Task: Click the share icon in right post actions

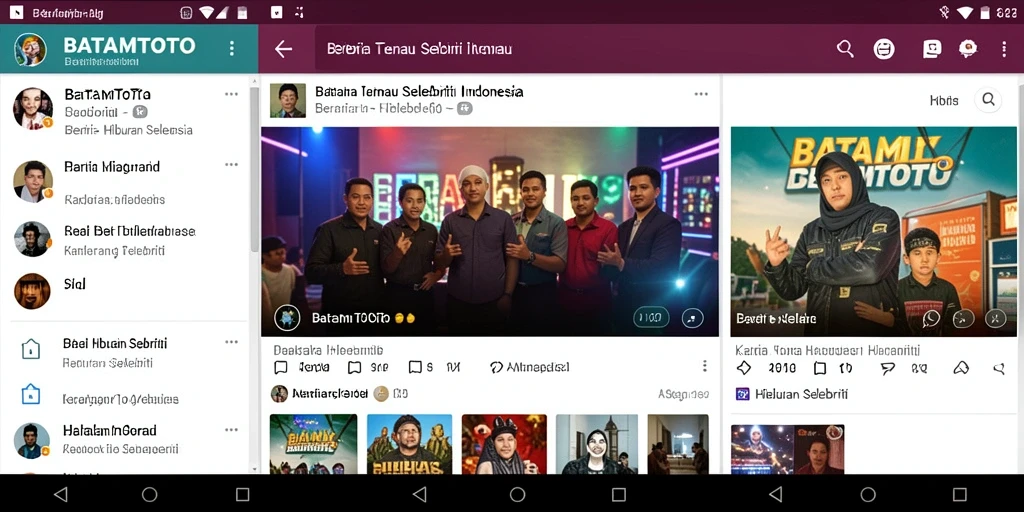Action: (x=999, y=369)
